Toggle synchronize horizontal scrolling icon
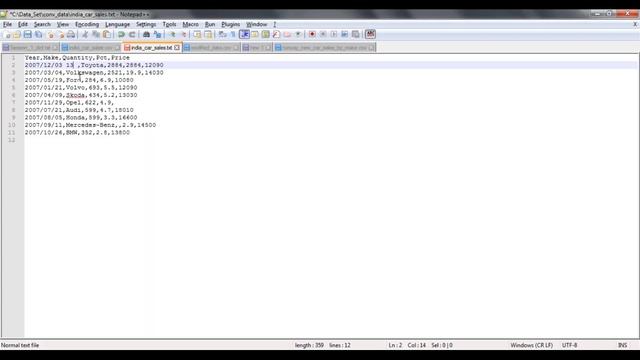The height and width of the screenshot is (360, 640). (x=208, y=34)
